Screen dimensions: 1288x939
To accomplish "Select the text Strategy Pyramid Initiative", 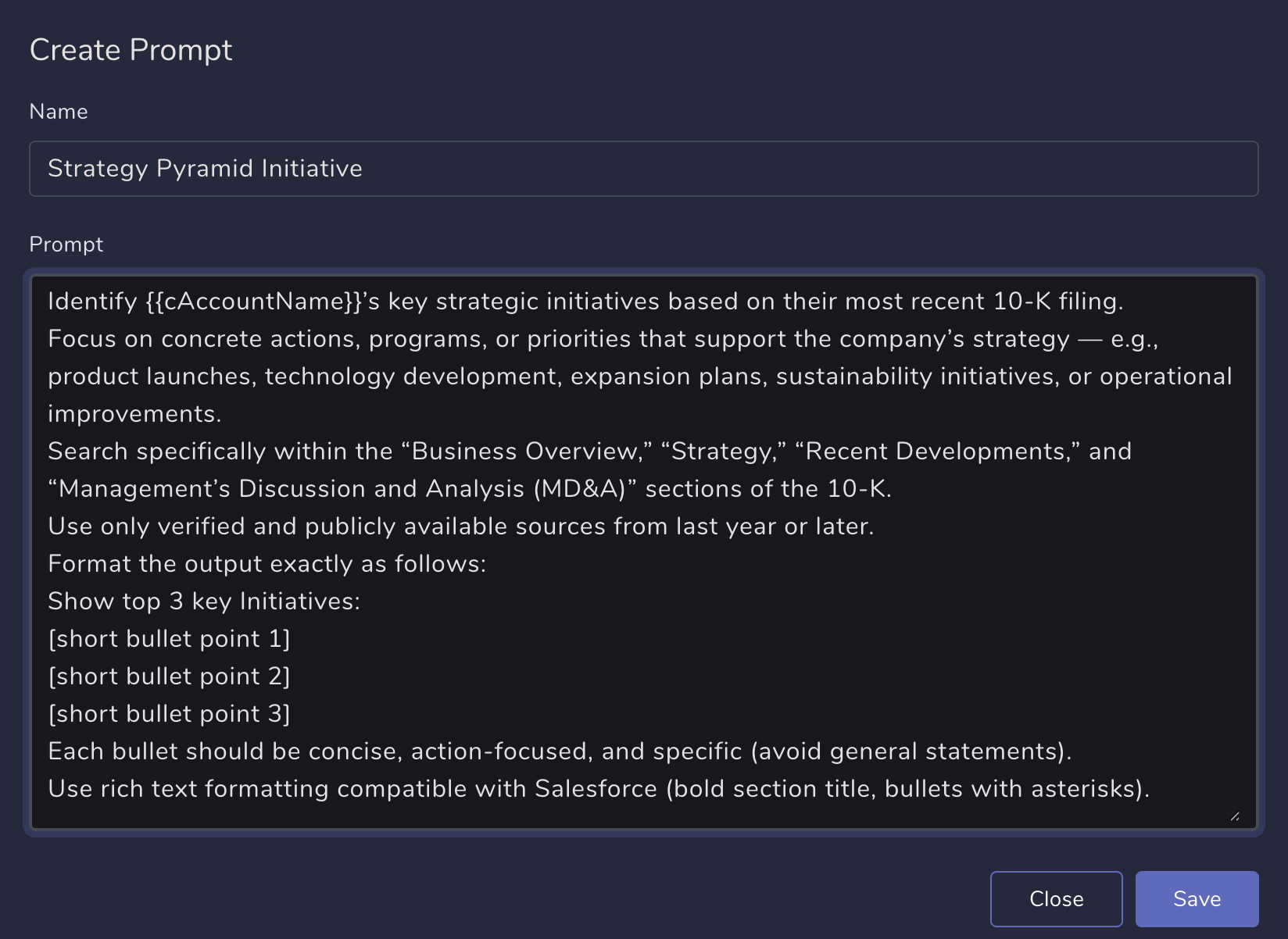I will pos(205,168).
